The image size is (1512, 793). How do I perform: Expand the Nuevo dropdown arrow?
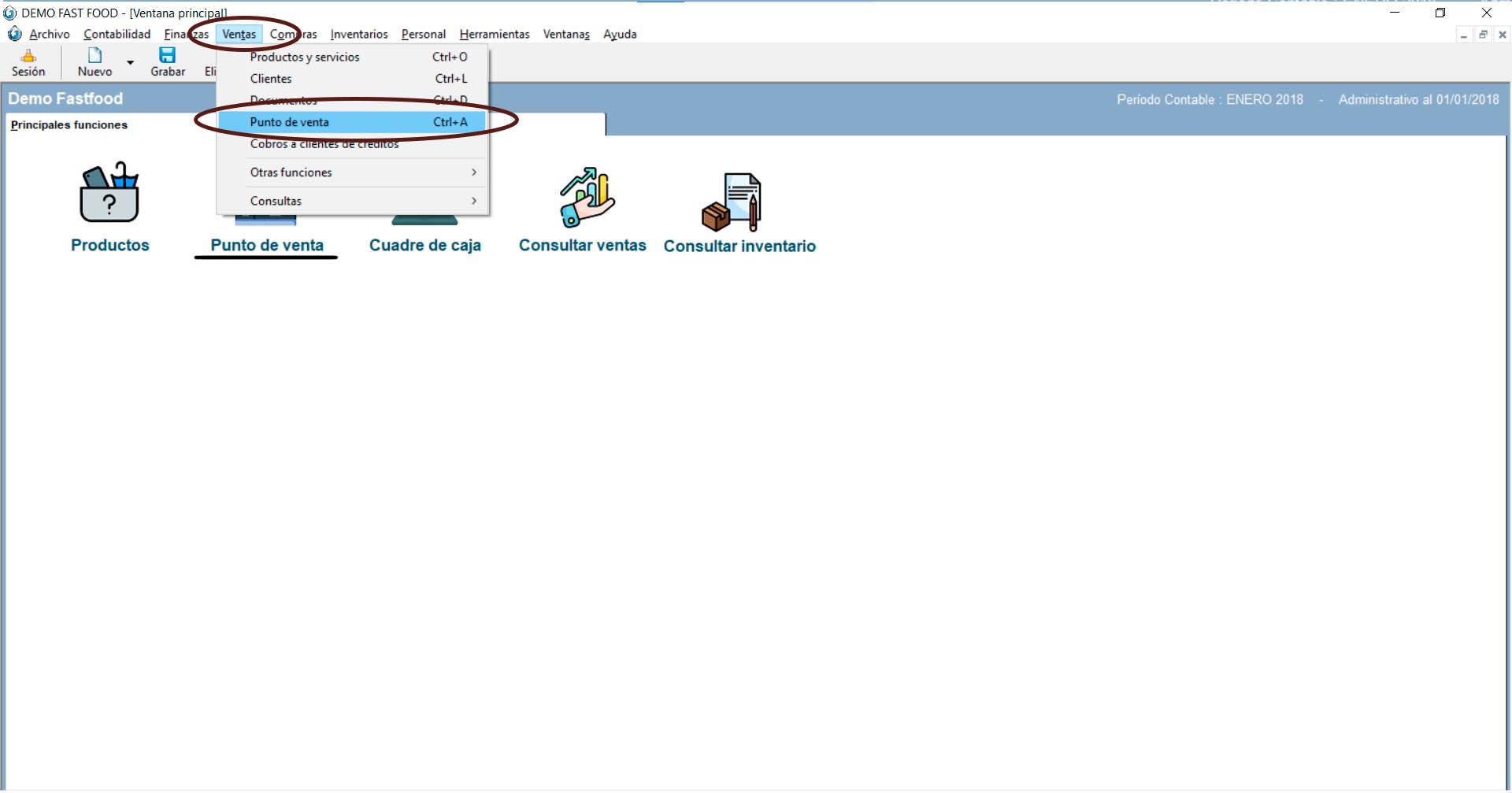(131, 62)
